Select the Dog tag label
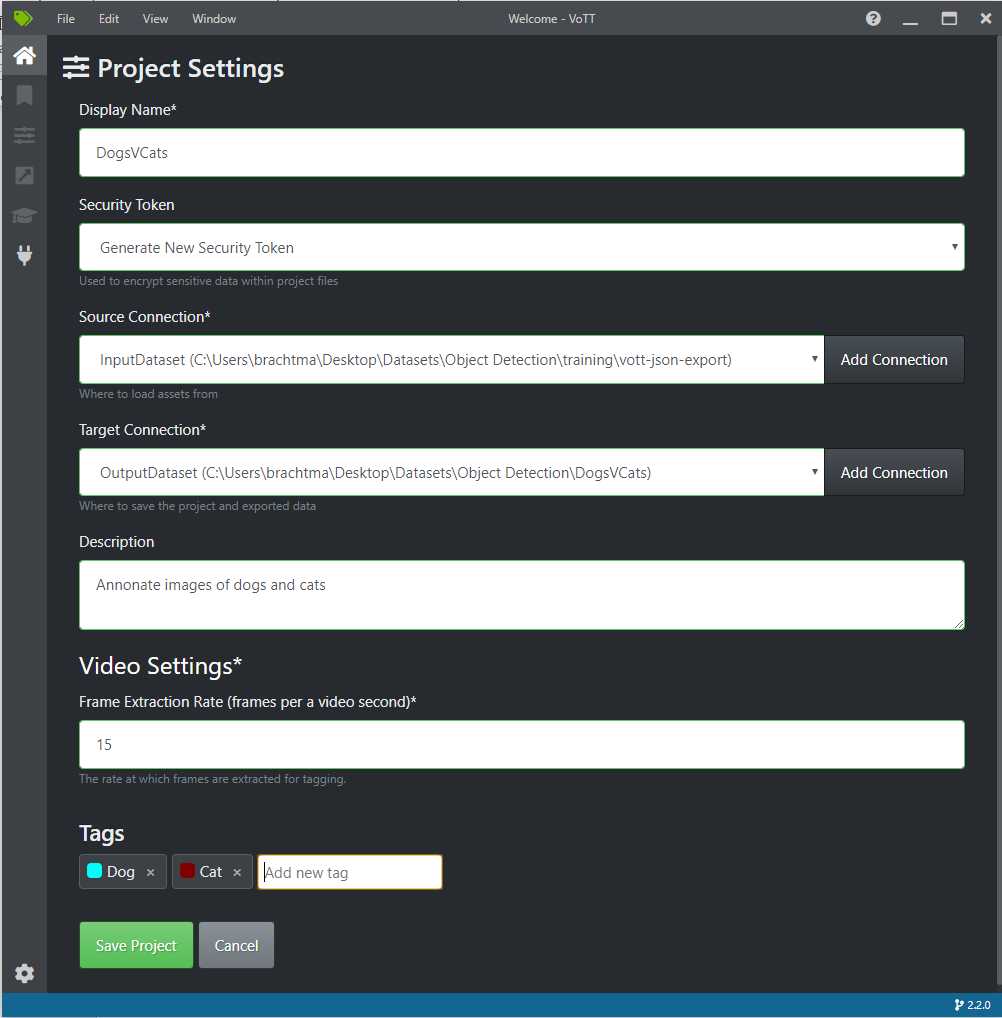 coord(121,872)
